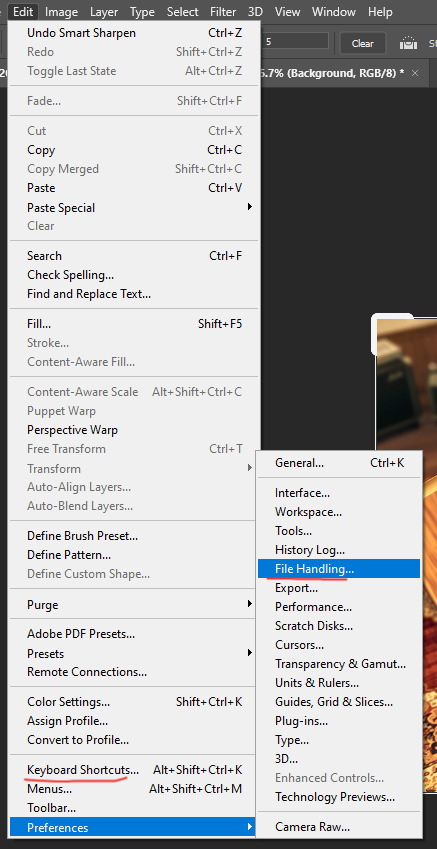Viewport: 437px width, 849px height.
Task: Click the Clear button in options bar
Action: 363,43
